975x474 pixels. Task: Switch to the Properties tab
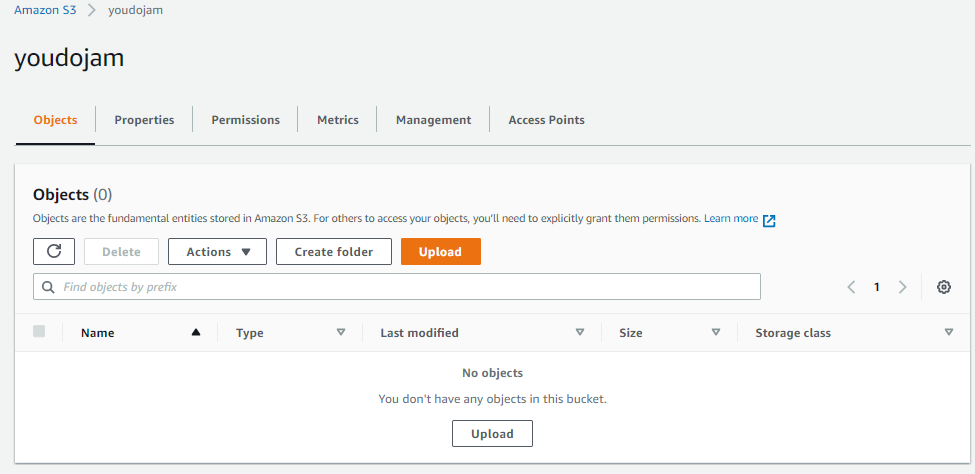coord(144,120)
